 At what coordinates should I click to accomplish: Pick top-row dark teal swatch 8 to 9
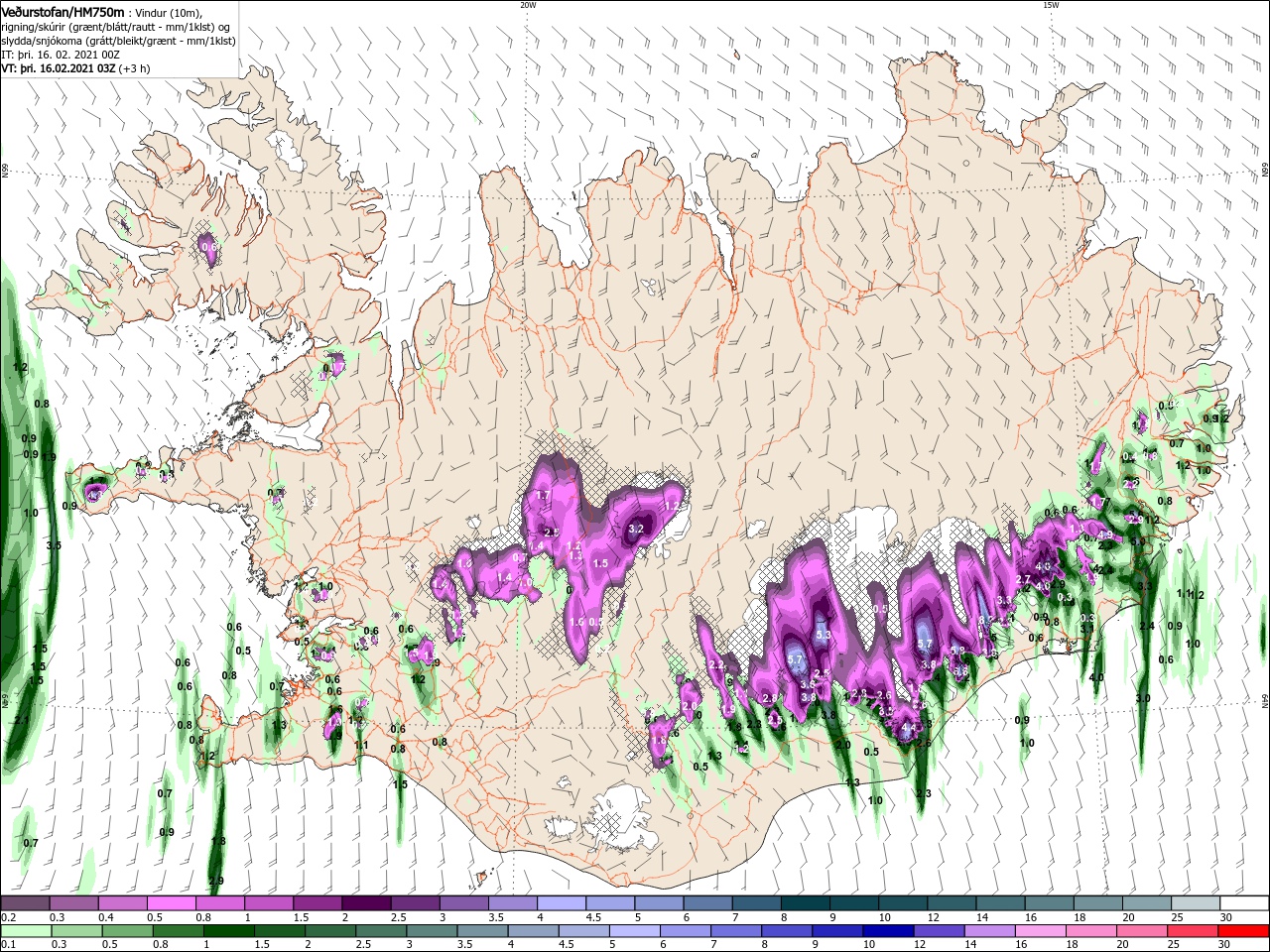click(x=806, y=903)
